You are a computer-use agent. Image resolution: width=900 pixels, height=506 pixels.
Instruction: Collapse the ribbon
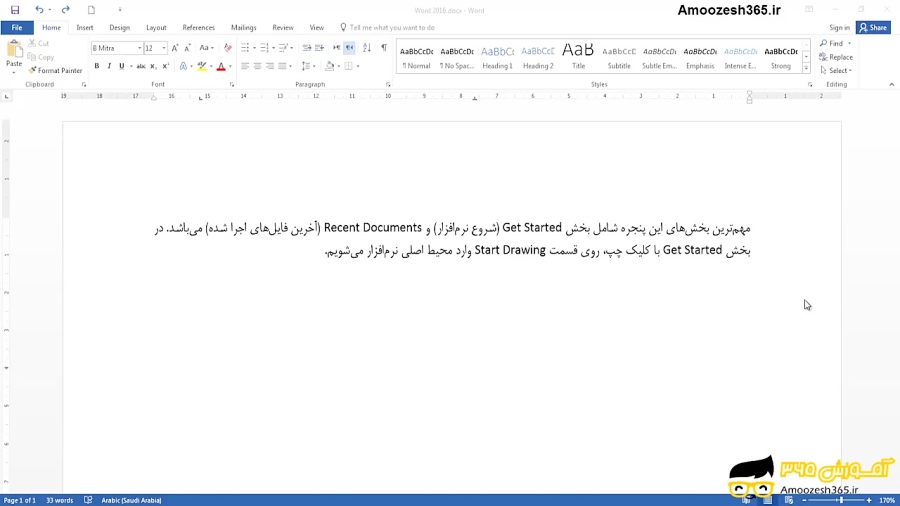[891, 84]
